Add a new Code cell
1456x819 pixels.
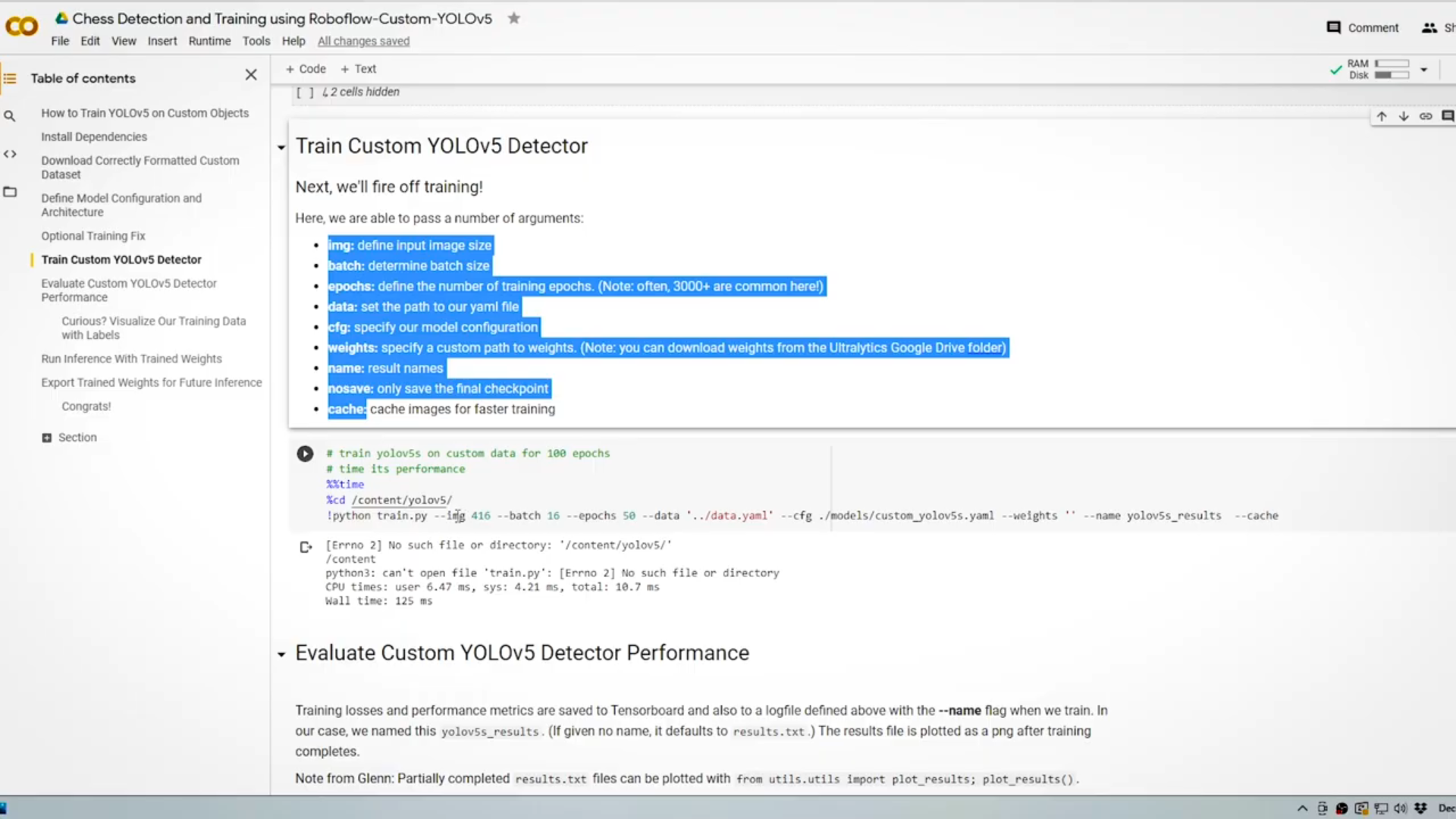pos(306,69)
